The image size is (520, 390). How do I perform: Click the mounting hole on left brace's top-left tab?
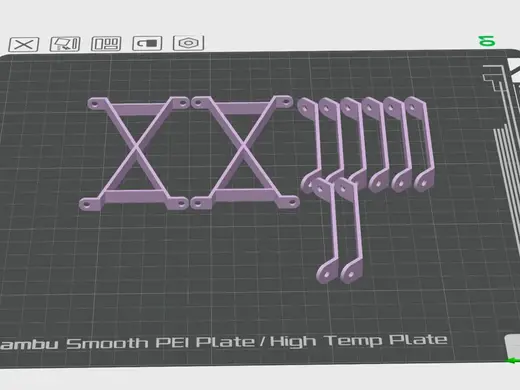click(95, 105)
